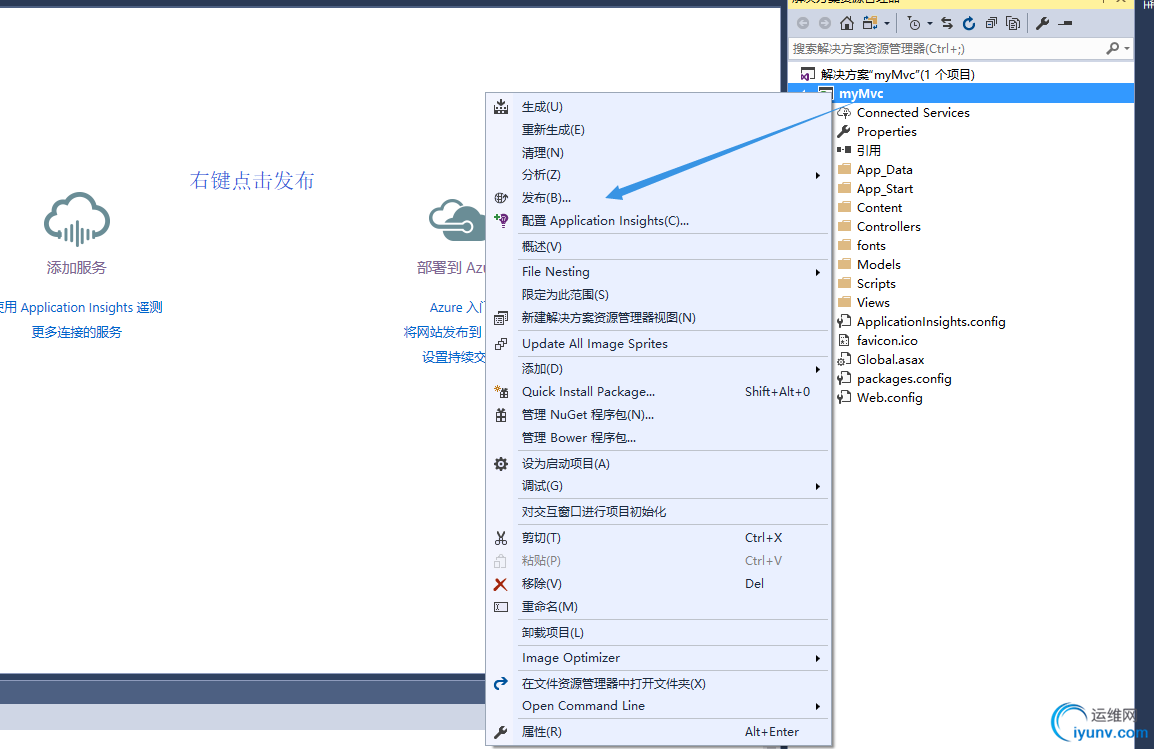Image resolution: width=1154 pixels, height=749 pixels.
Task: Choose 限定为此范围(S)
Action: (659, 294)
